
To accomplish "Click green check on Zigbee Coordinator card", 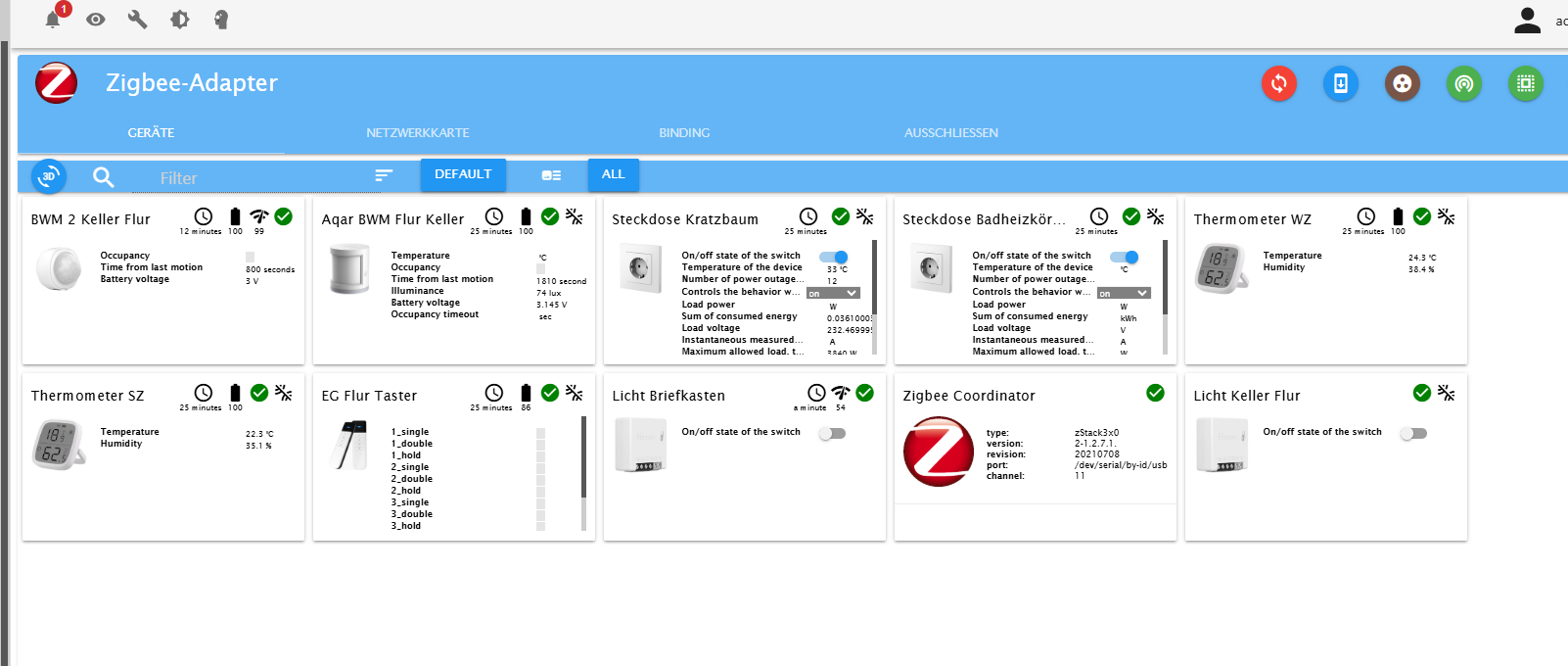I will pos(1156,393).
